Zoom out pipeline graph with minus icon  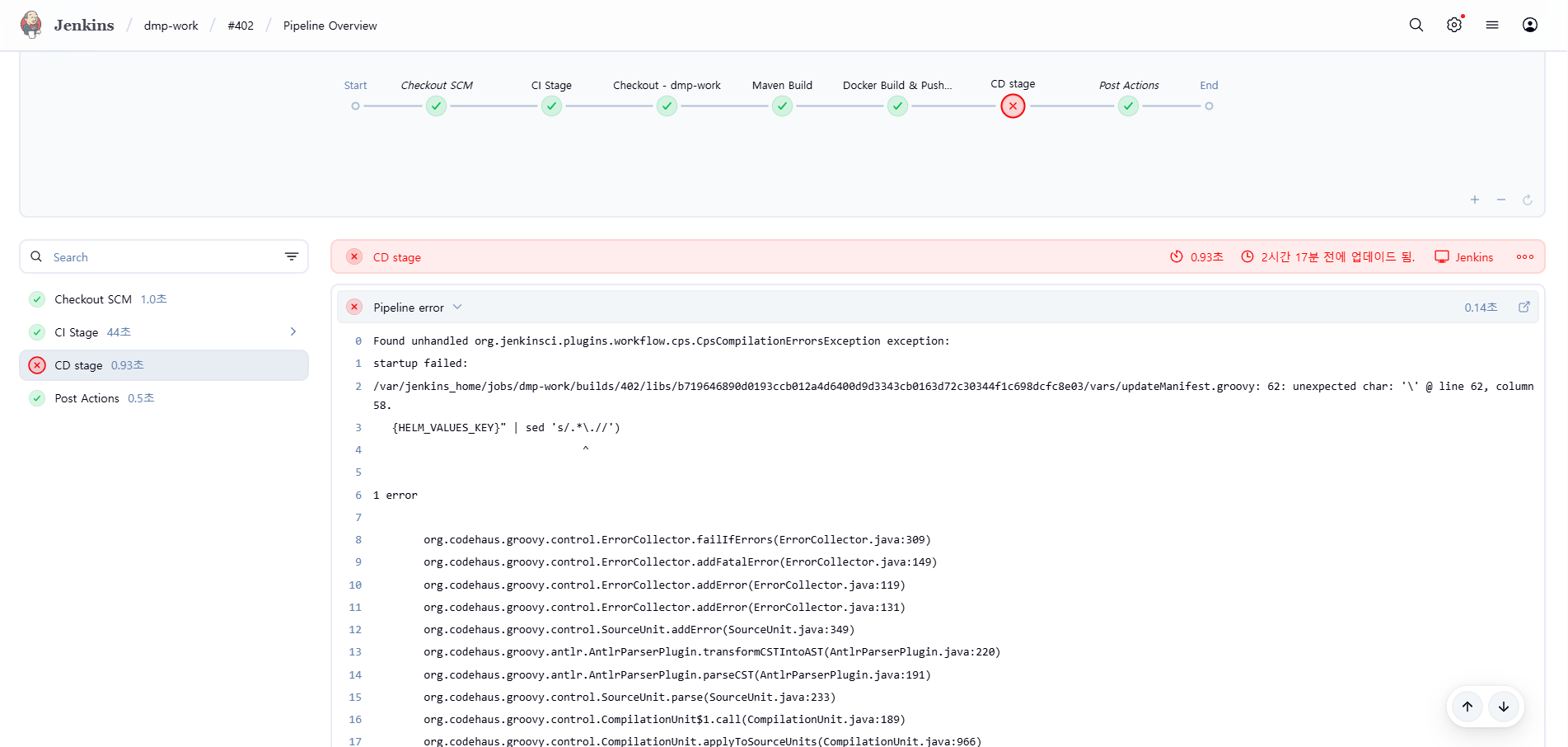(1500, 200)
